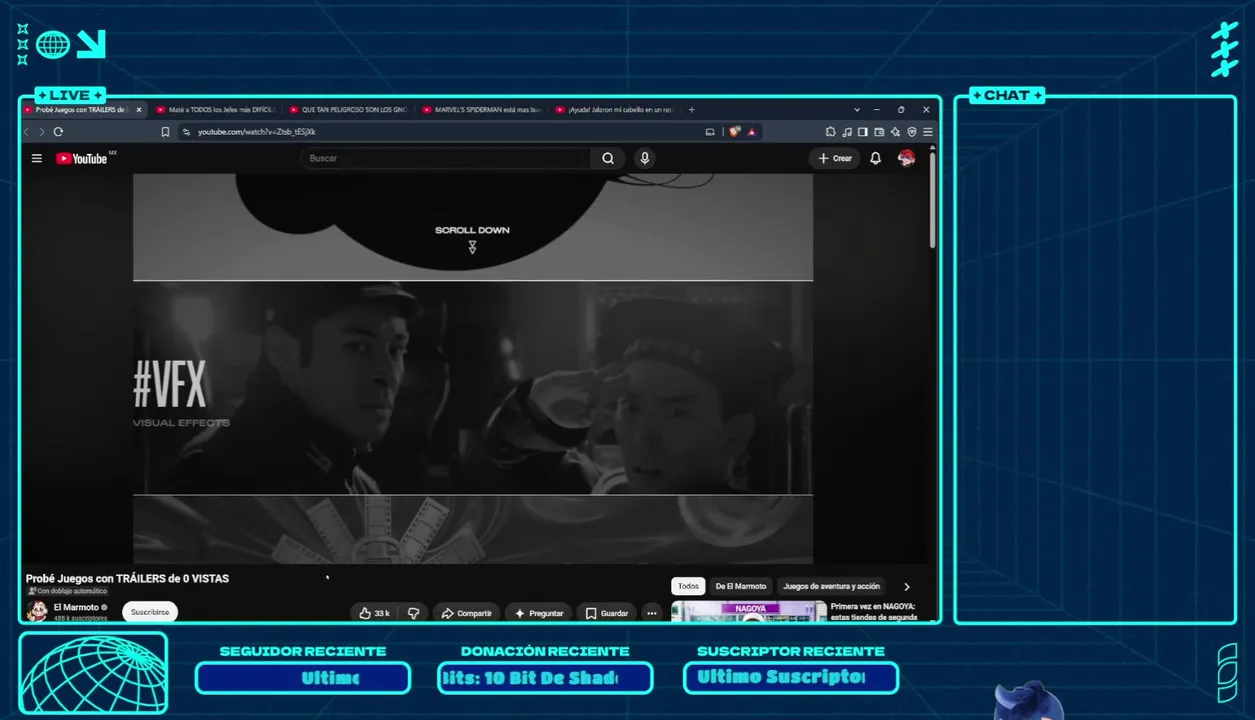Open the three-dots more actions menu
Viewport: 1255px width, 720px height.
pyautogui.click(x=652, y=613)
